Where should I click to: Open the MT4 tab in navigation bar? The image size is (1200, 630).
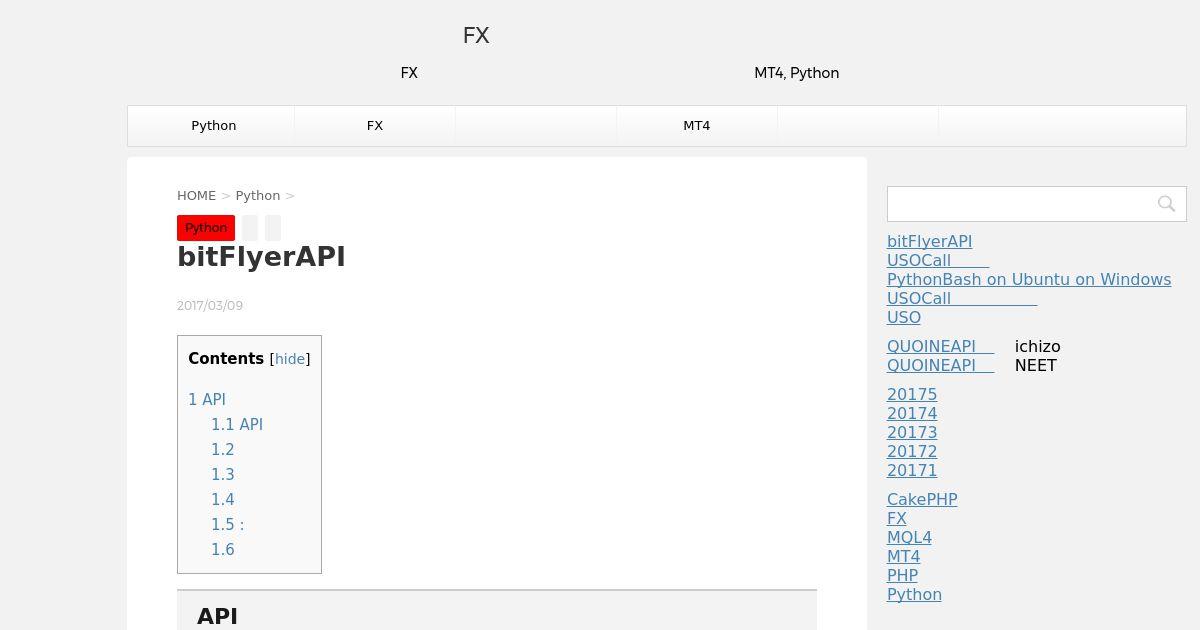[x=697, y=126]
